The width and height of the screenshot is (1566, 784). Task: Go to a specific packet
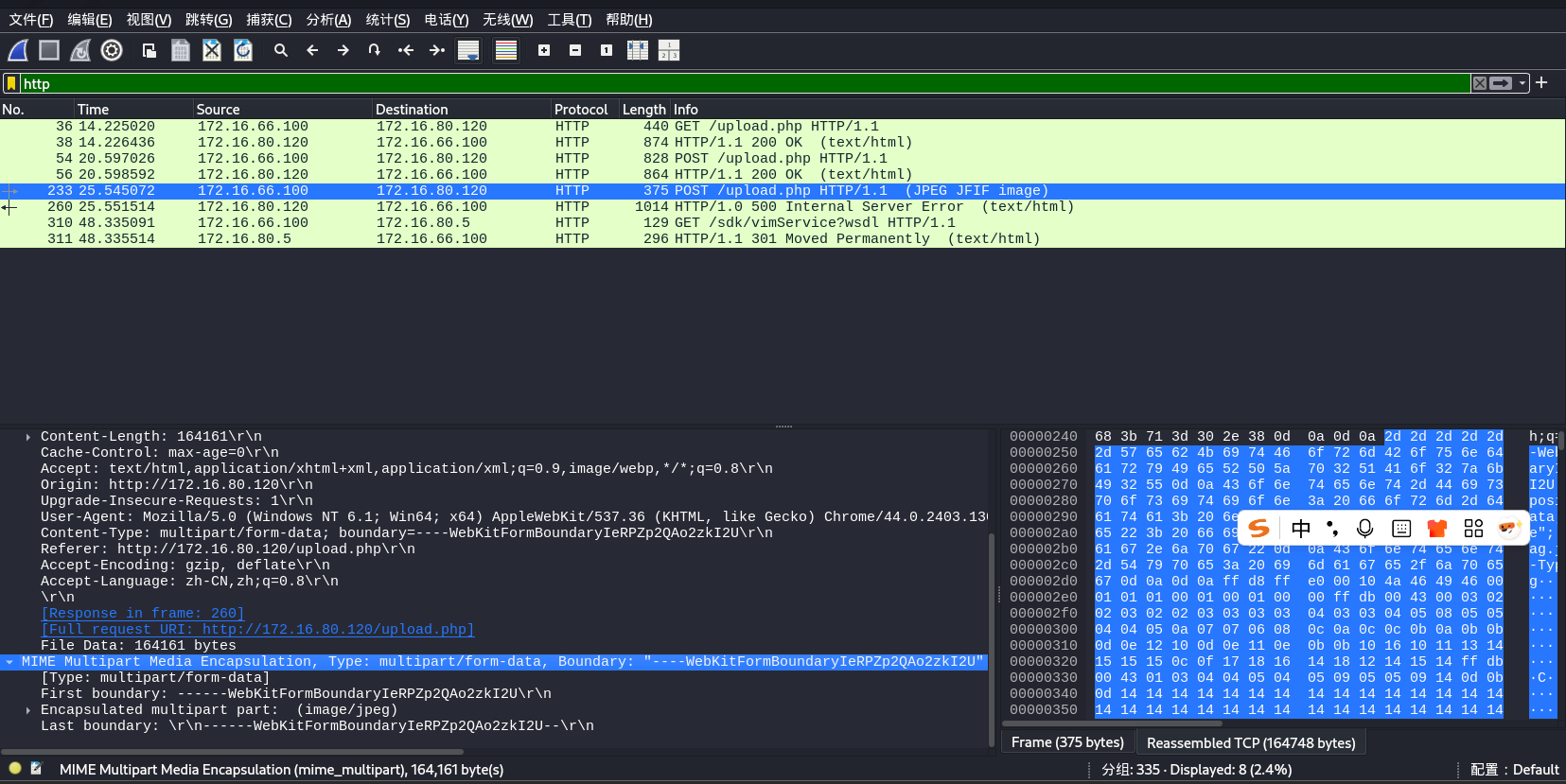click(x=375, y=50)
